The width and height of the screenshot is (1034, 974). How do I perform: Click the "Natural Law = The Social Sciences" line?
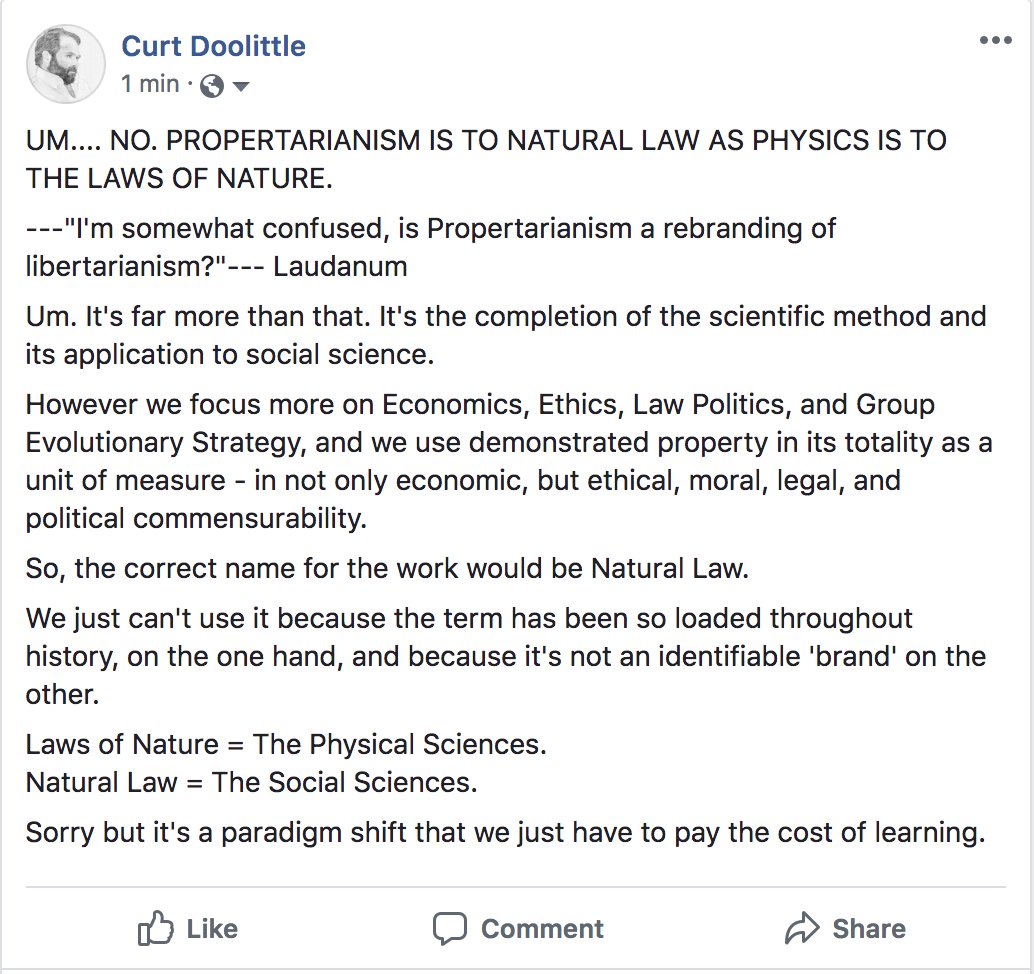pos(252,781)
